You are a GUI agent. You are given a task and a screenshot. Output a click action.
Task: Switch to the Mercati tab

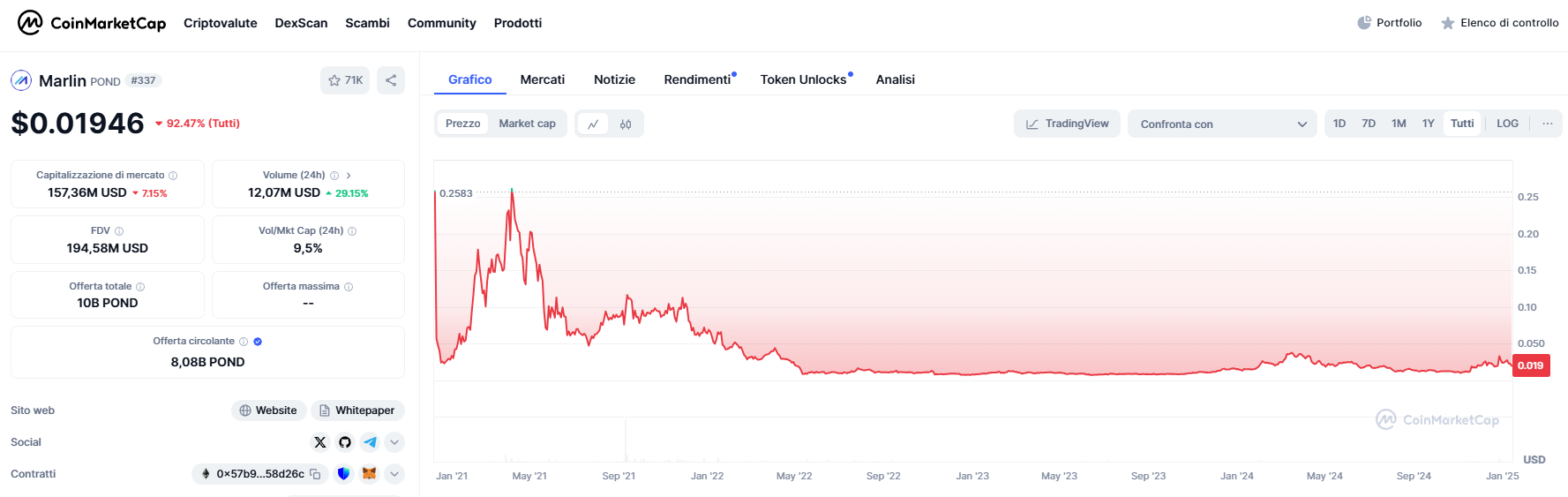(542, 79)
